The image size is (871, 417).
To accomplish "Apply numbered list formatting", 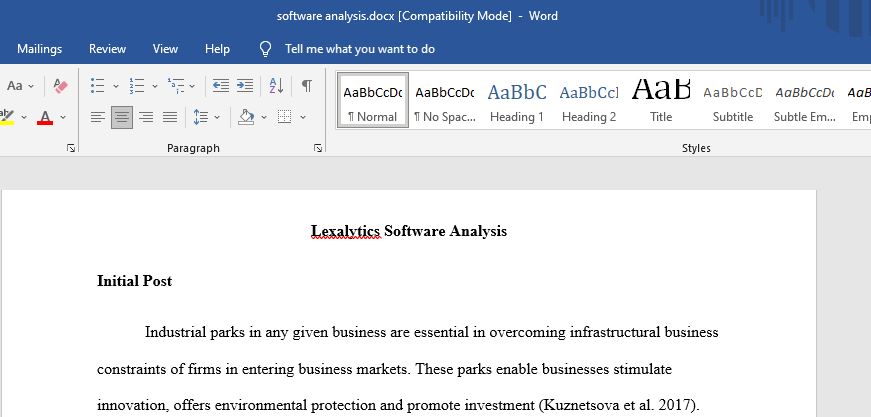I will (137, 86).
